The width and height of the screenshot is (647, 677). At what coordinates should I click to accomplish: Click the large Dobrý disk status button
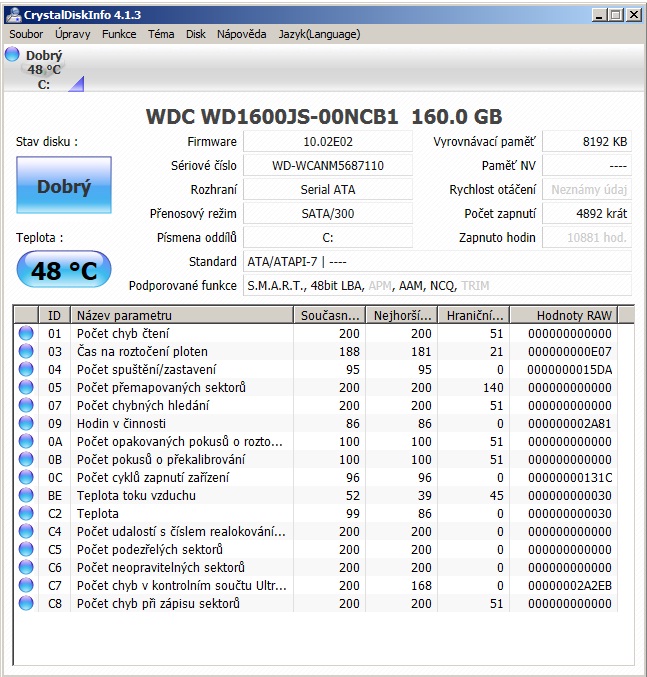(x=64, y=185)
